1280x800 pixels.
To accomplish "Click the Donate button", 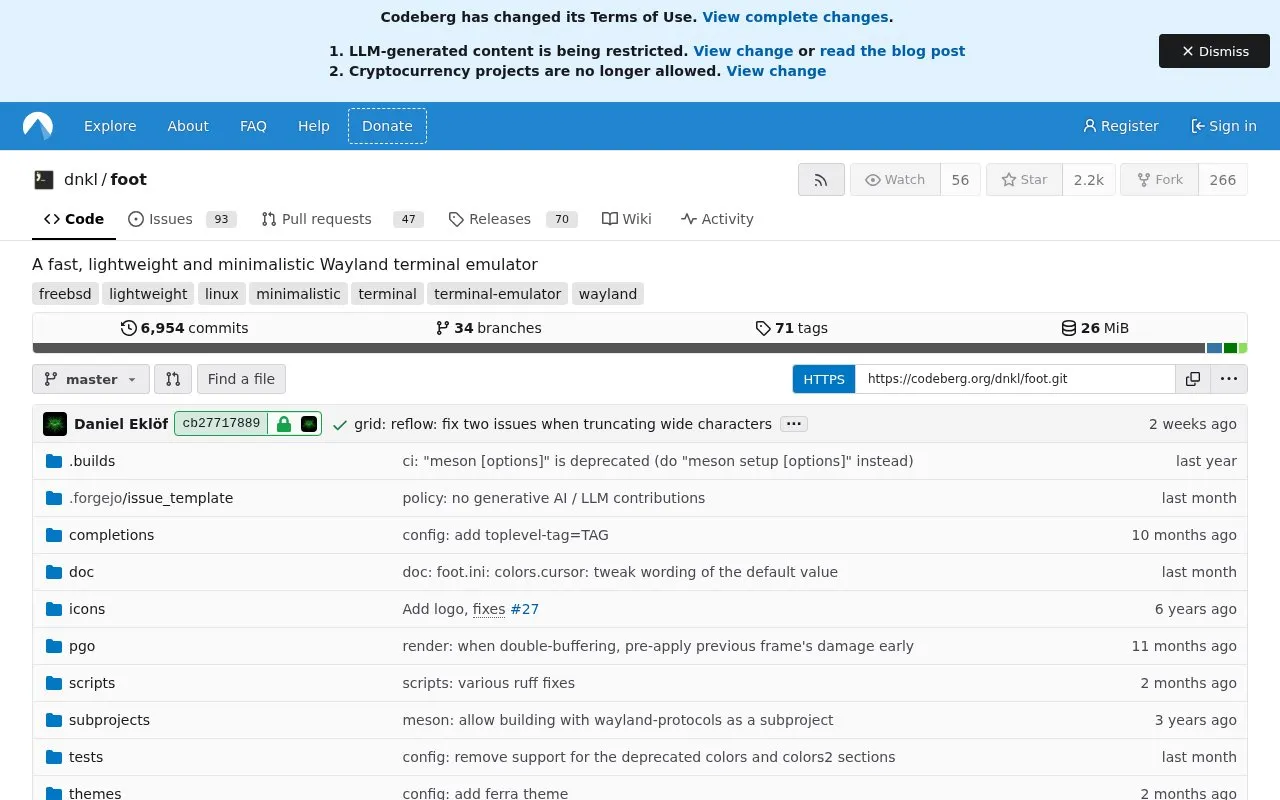I will point(387,126).
